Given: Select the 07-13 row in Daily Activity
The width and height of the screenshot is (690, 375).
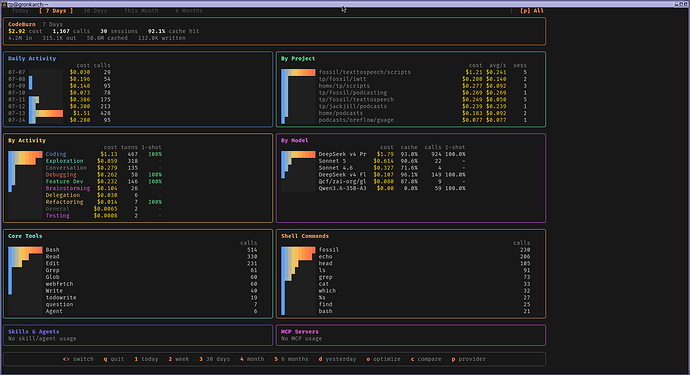Looking at the screenshot, I should pos(59,113).
